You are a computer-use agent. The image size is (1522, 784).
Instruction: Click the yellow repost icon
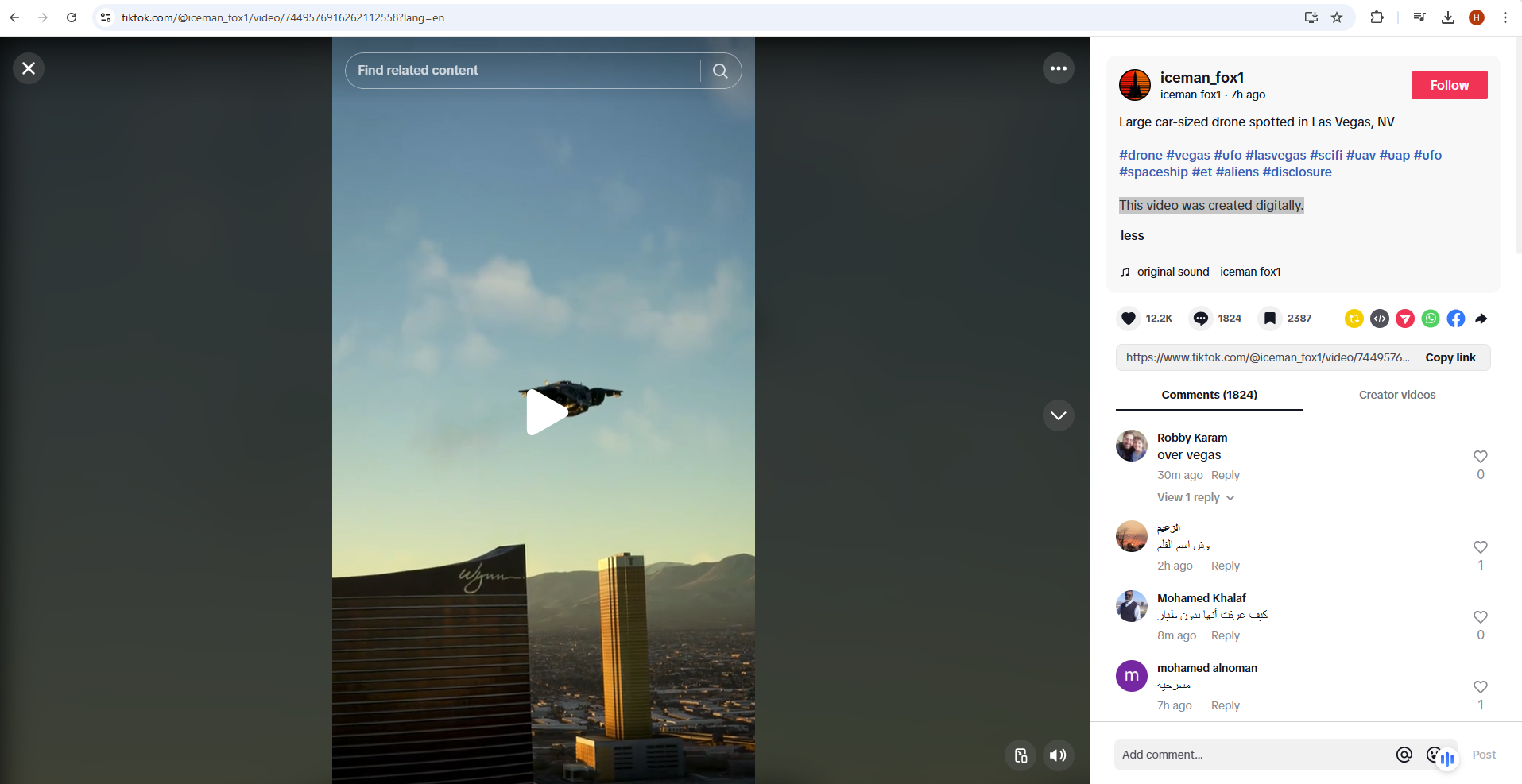[x=1354, y=319]
